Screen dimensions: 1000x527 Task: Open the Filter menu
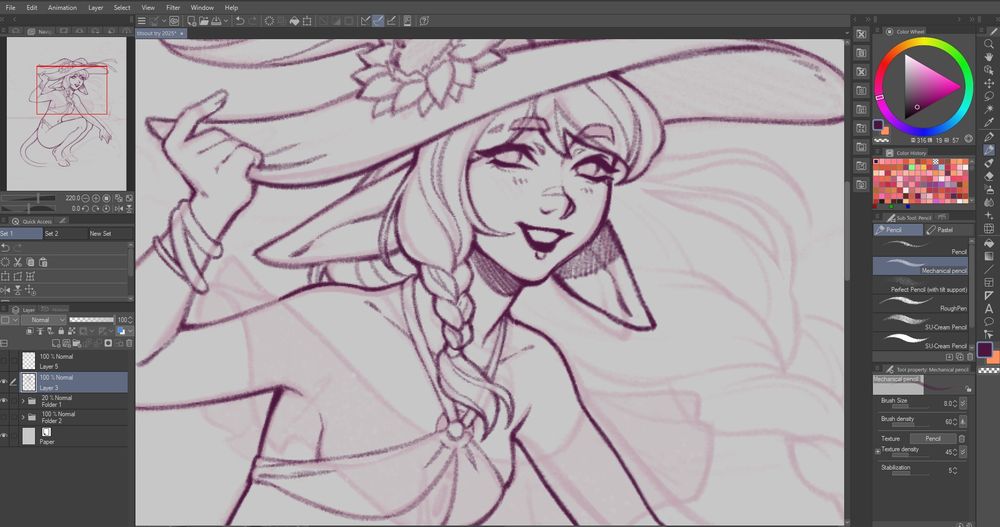[173, 7]
